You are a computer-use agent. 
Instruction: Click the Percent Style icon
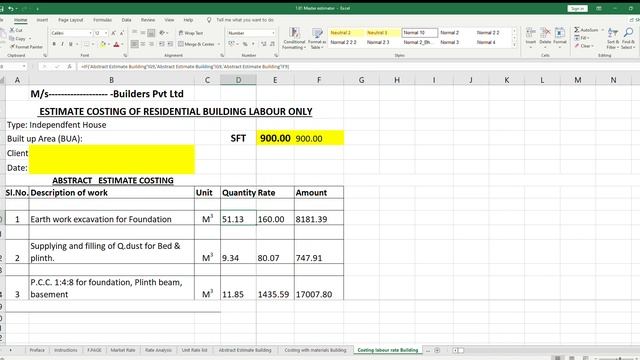(x=245, y=44)
